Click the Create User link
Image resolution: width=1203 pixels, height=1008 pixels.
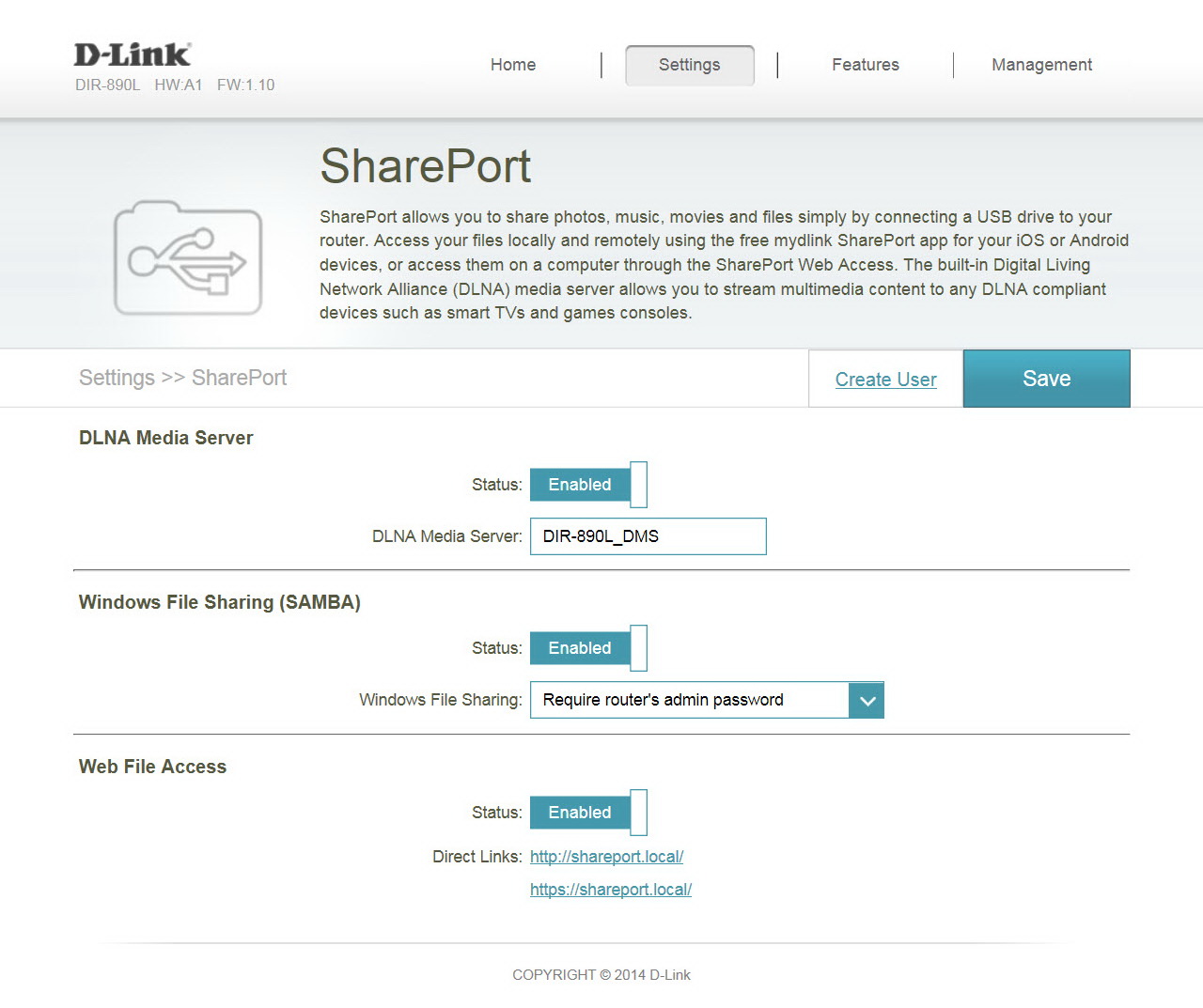886,380
